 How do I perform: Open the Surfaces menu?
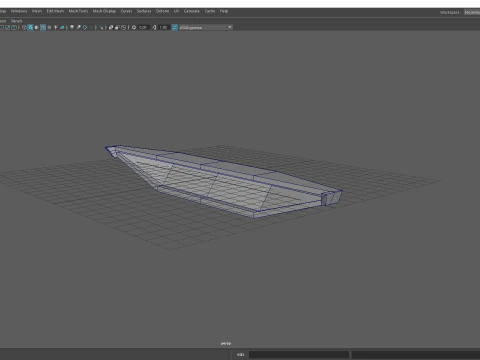[x=144, y=11]
